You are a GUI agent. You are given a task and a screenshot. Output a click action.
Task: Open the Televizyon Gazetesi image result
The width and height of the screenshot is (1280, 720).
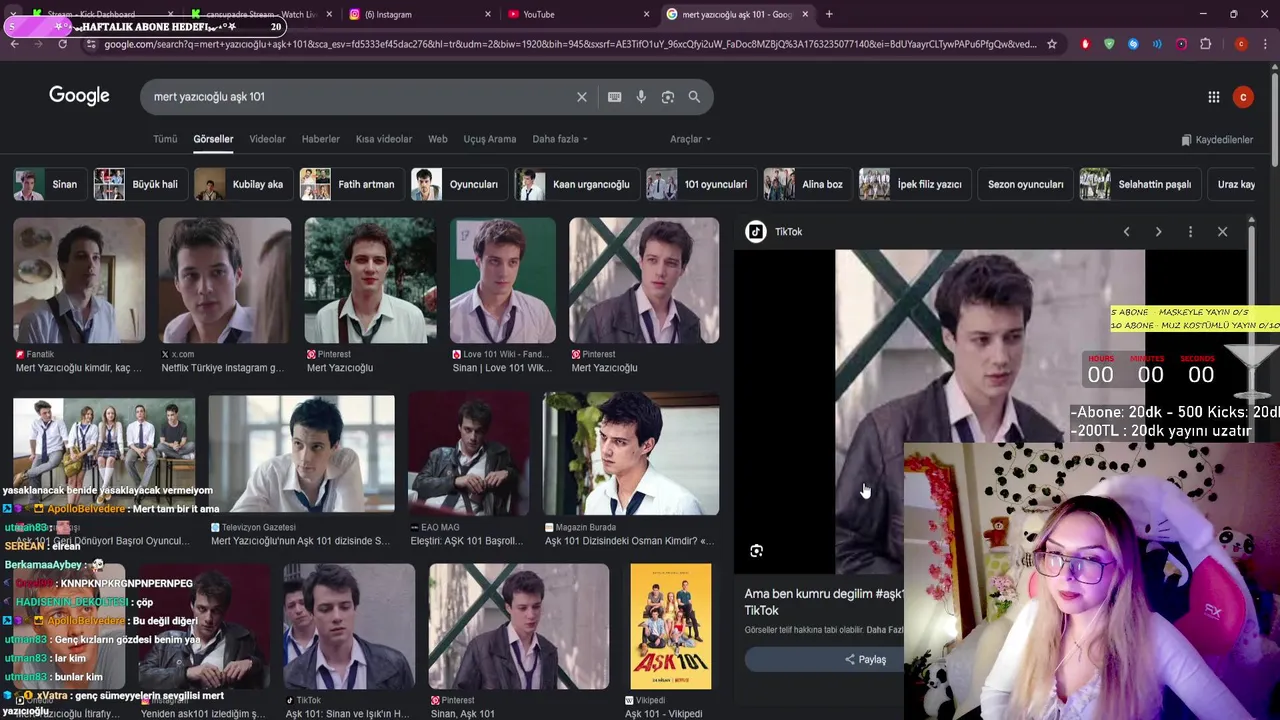[301, 455]
